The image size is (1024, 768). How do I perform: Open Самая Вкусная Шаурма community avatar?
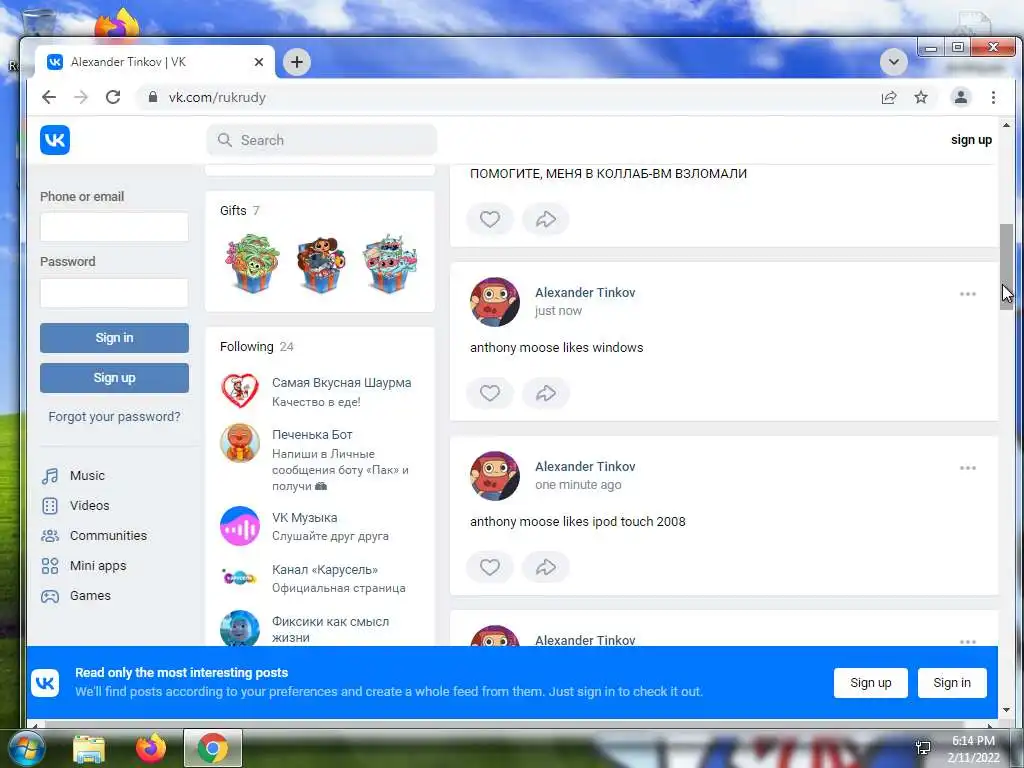(240, 391)
